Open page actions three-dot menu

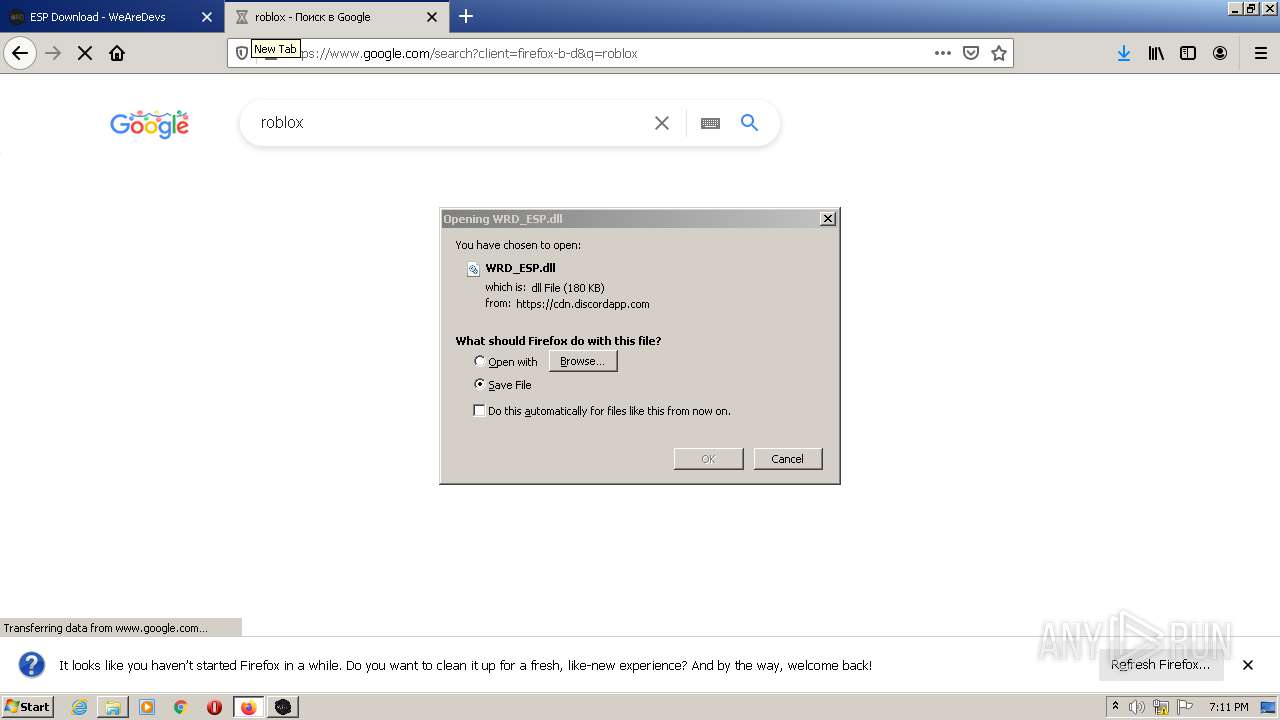(x=943, y=53)
